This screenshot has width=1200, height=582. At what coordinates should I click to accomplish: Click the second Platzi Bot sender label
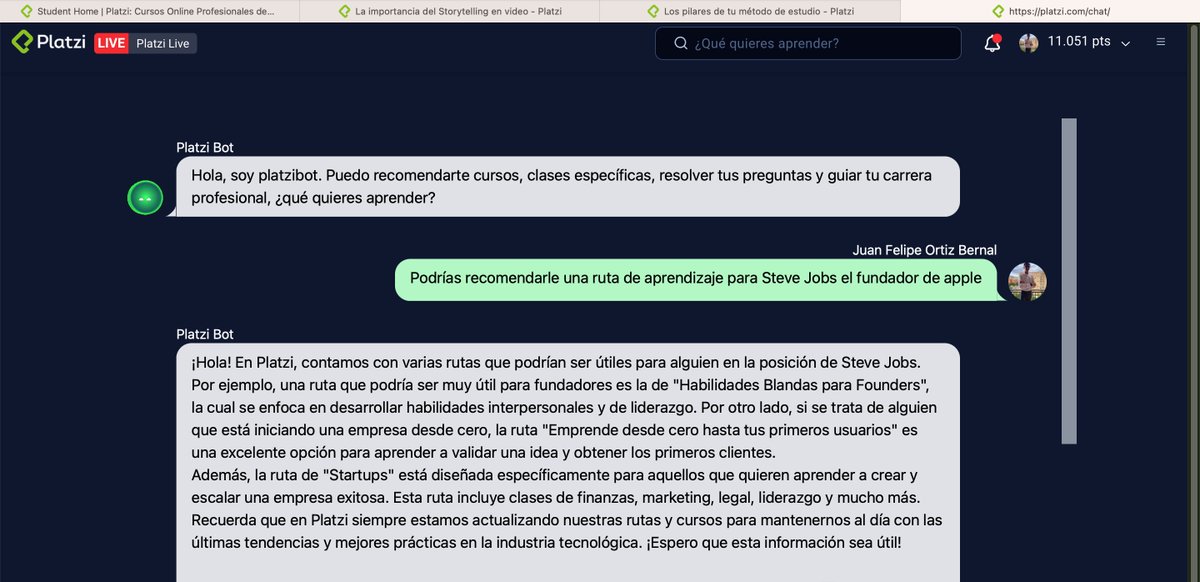[205, 334]
